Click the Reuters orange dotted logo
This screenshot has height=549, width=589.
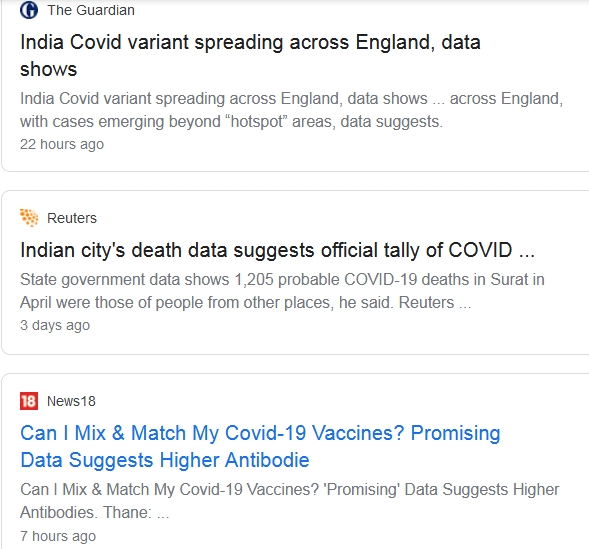click(x=29, y=218)
